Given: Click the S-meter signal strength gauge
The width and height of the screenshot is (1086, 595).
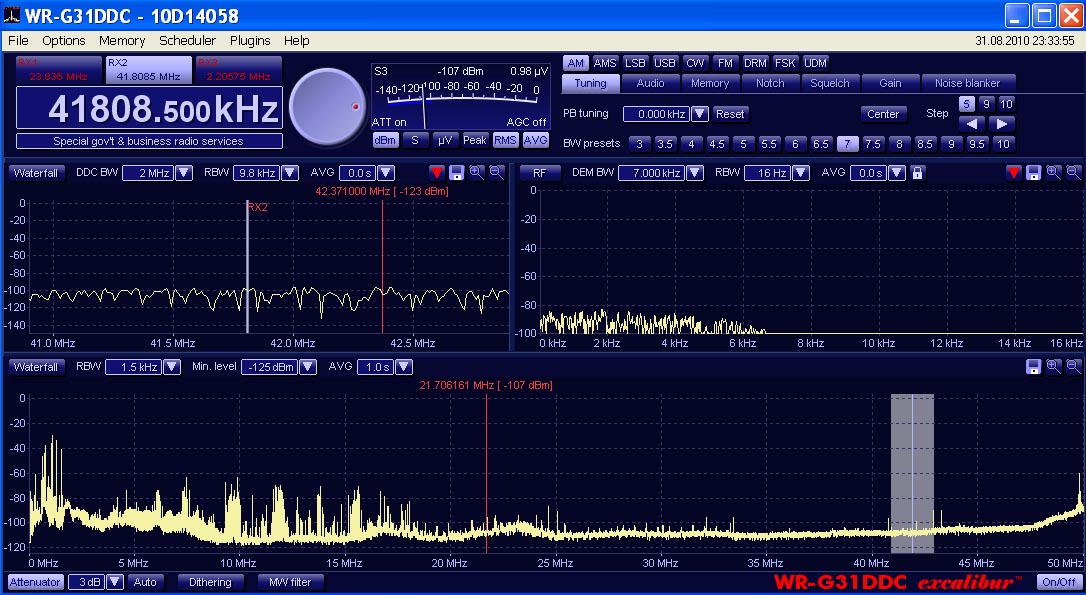Looking at the screenshot, I should coord(461,96).
